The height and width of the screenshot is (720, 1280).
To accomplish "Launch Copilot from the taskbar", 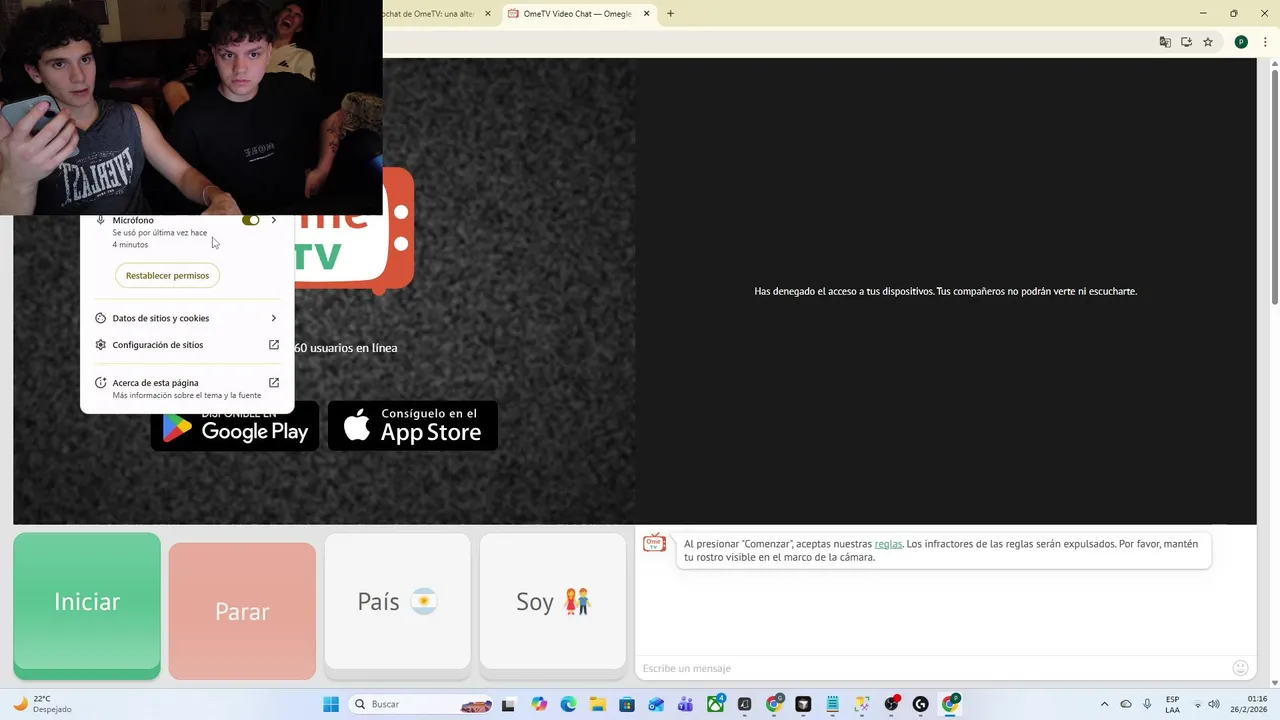I will click(x=539, y=704).
